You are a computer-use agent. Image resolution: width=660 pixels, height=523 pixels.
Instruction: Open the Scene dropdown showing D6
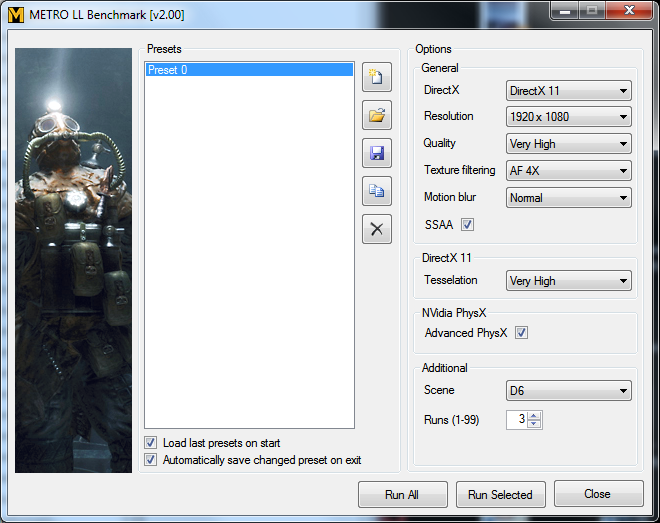pyautogui.click(x=569, y=391)
